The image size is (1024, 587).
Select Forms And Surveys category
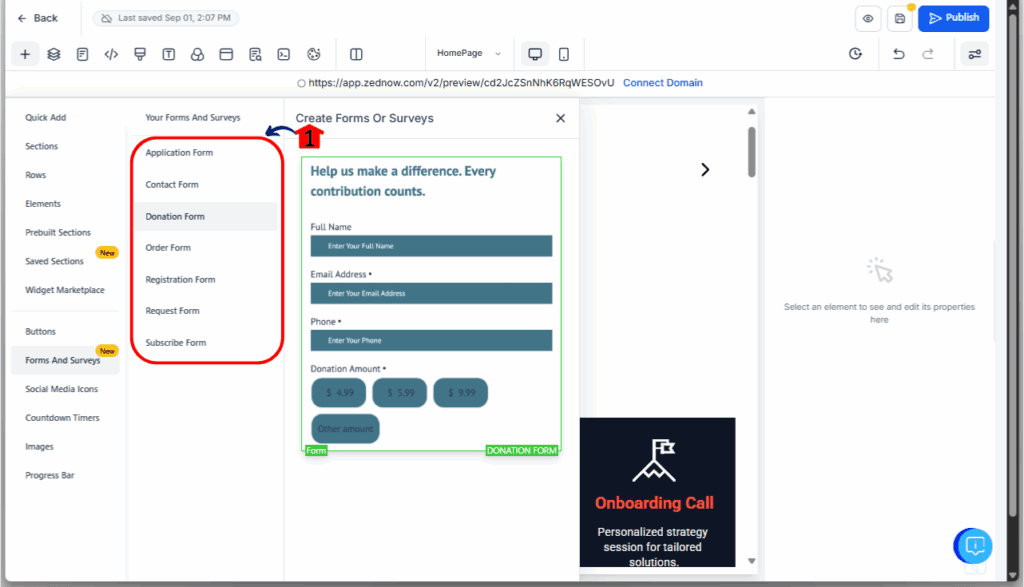tap(65, 360)
